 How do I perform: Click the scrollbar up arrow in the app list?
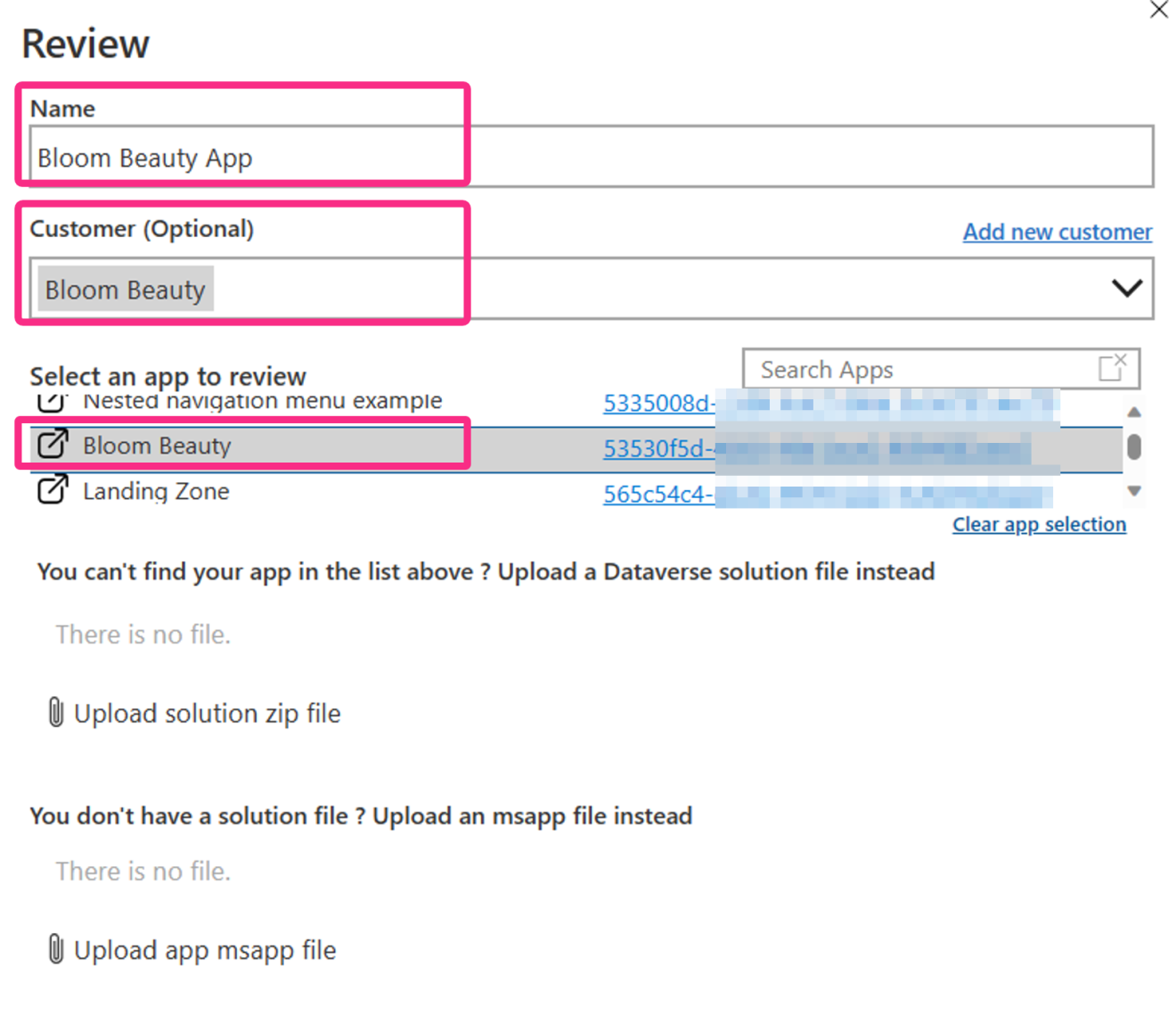point(1134,412)
